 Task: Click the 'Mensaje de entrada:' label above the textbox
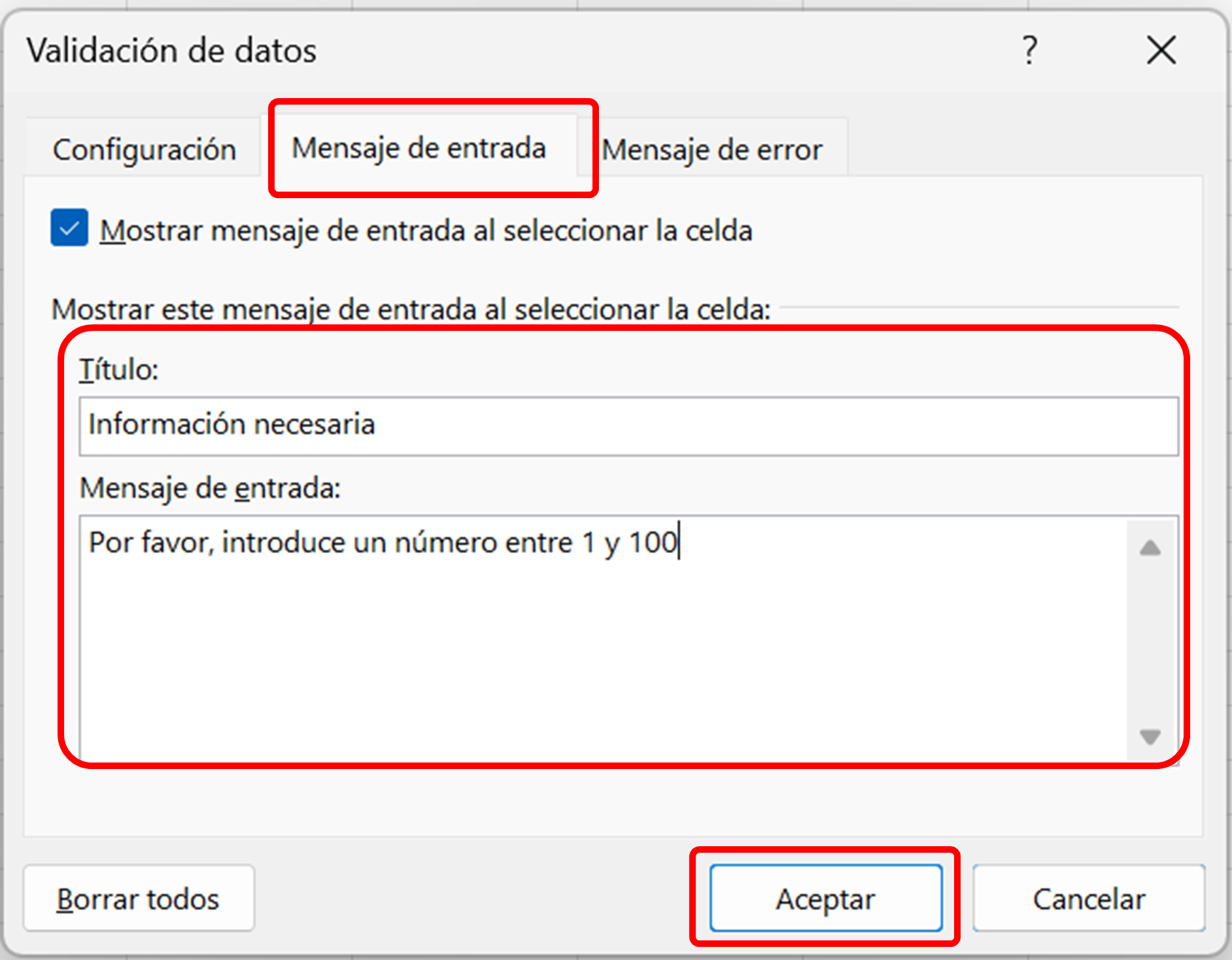210,488
